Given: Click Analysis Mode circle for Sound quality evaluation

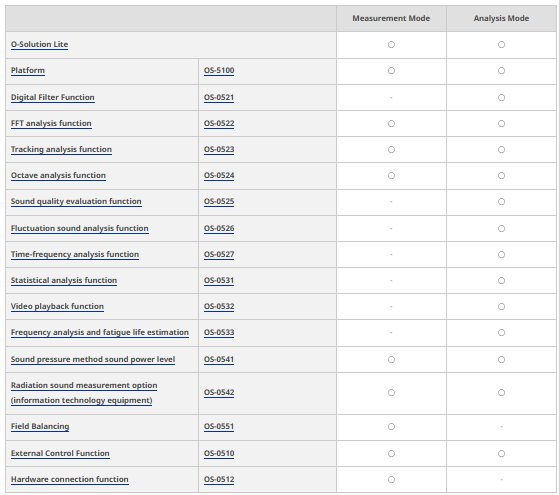Looking at the screenshot, I should [502, 202].
